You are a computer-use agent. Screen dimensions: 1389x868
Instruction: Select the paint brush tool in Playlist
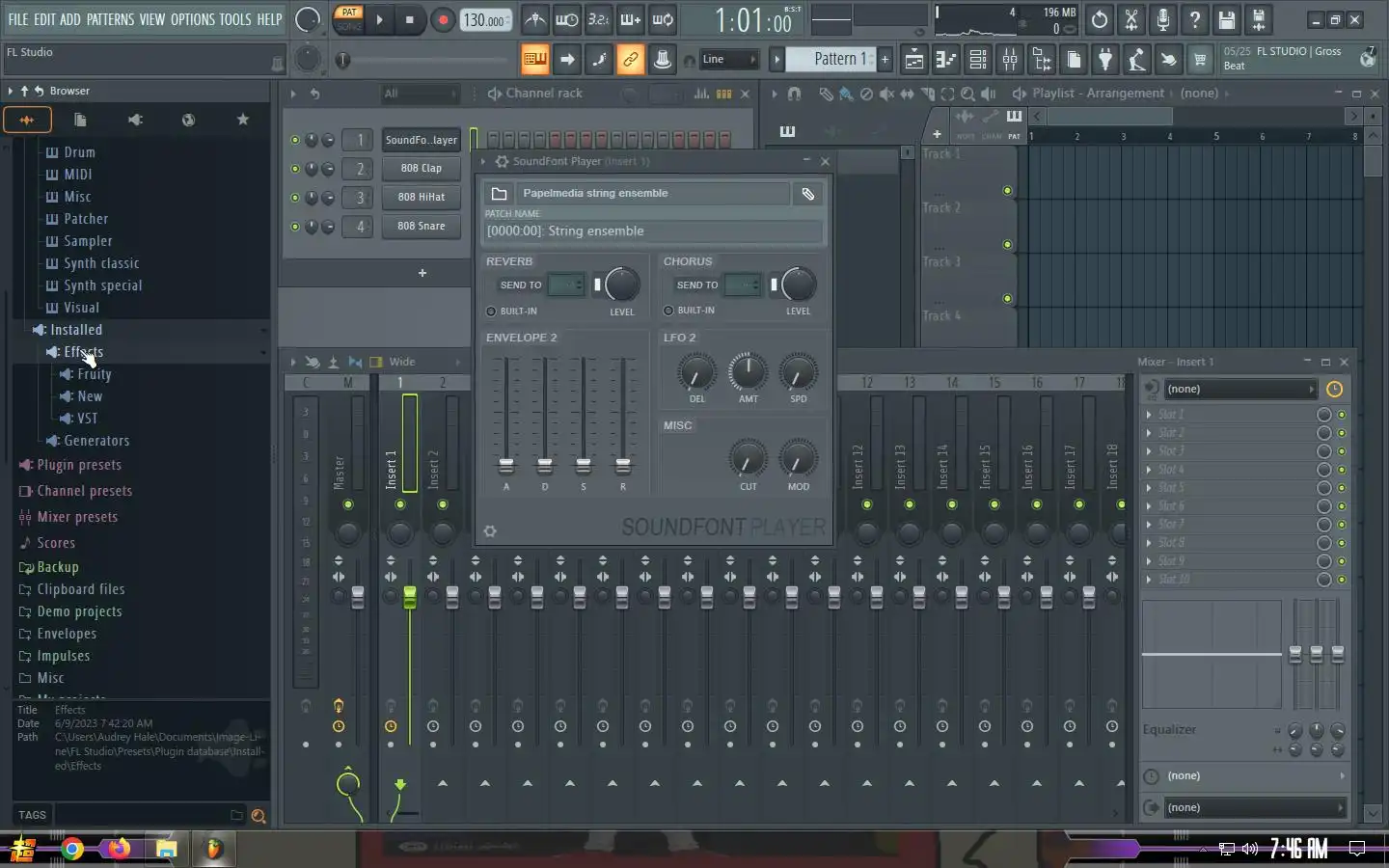pos(845,94)
